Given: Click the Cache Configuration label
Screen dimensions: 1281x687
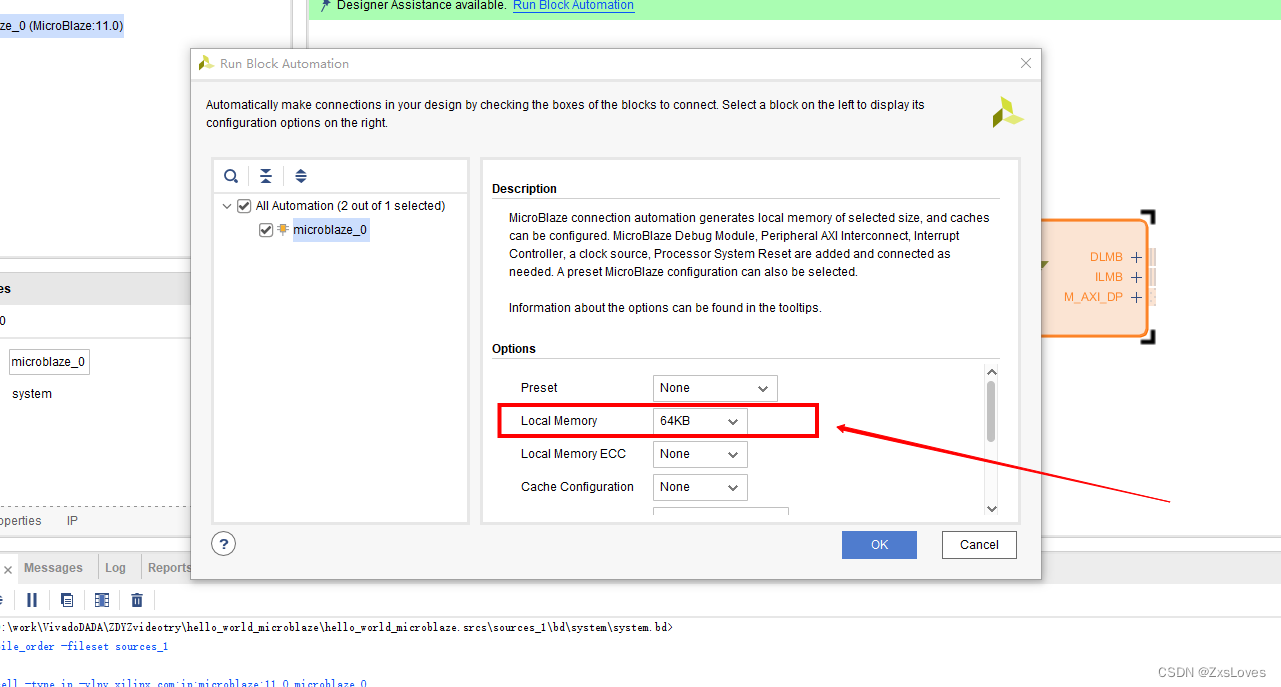Looking at the screenshot, I should [577, 487].
